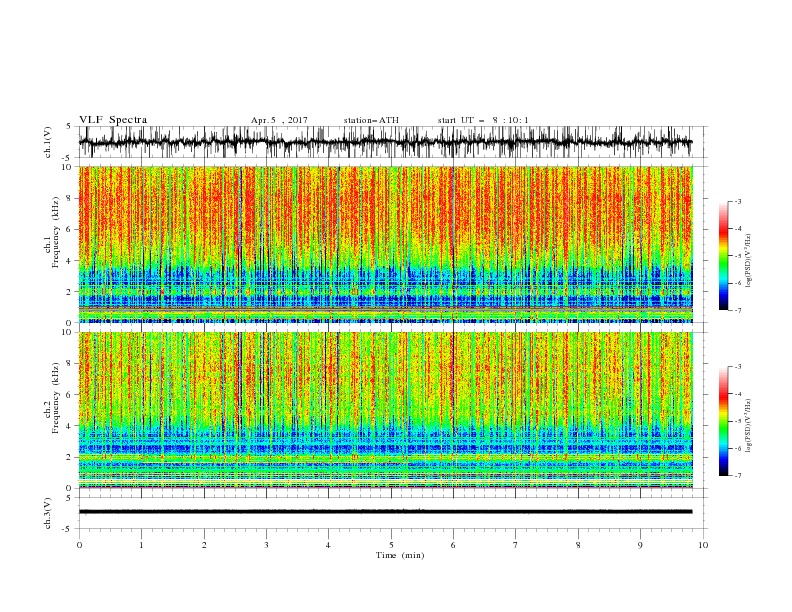
Task: Click the ch.2 'Frequency (kHz)' axis label
Action: tap(55, 398)
